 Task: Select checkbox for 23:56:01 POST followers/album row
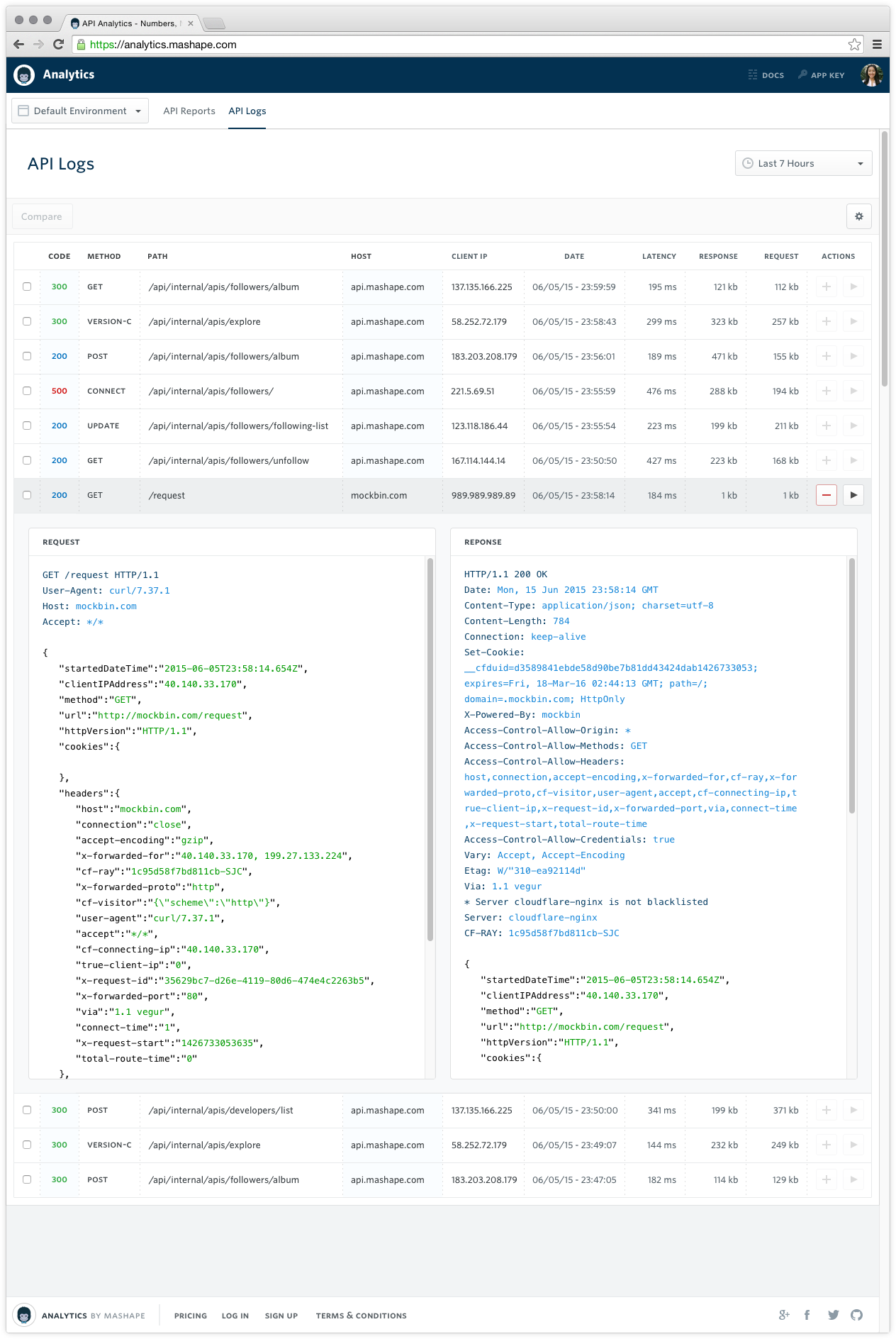(27, 356)
